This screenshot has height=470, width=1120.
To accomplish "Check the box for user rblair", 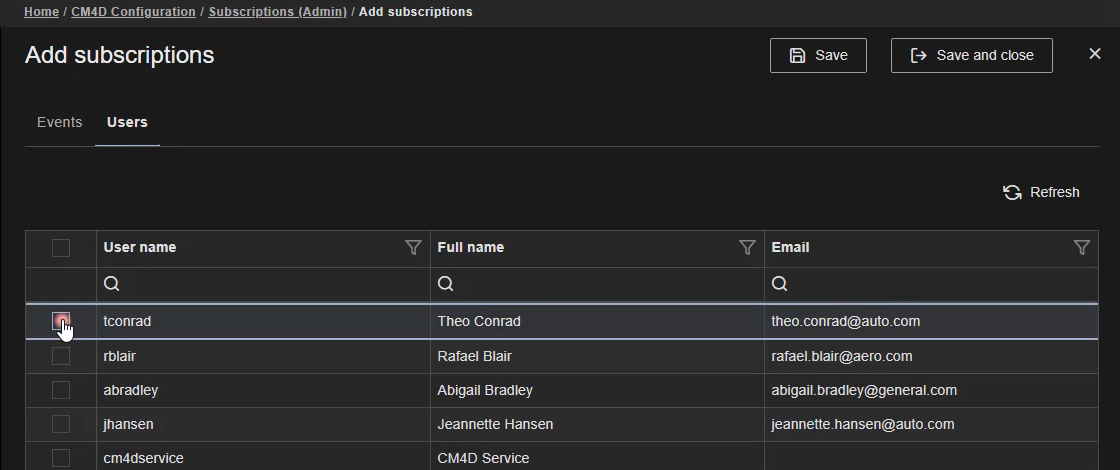I will pos(61,356).
